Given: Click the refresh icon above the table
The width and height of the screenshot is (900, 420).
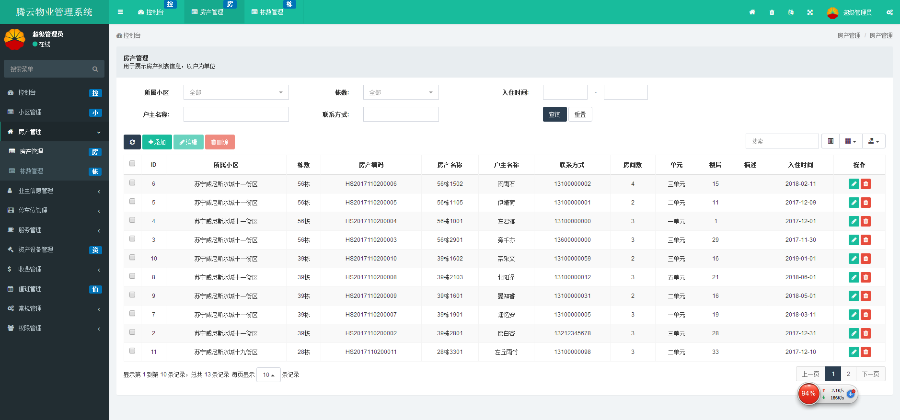Looking at the screenshot, I should pyautogui.click(x=131, y=142).
